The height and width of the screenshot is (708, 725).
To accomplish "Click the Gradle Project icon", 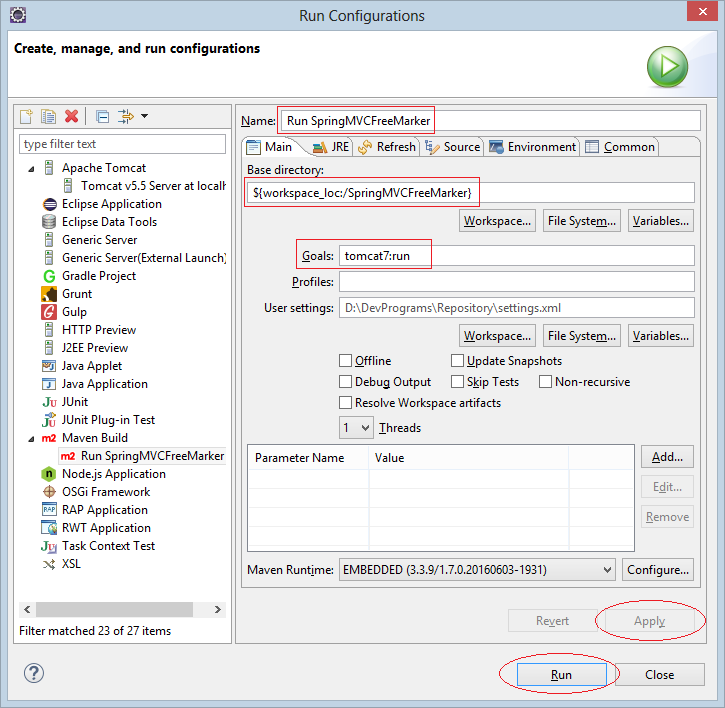I will pos(49,276).
